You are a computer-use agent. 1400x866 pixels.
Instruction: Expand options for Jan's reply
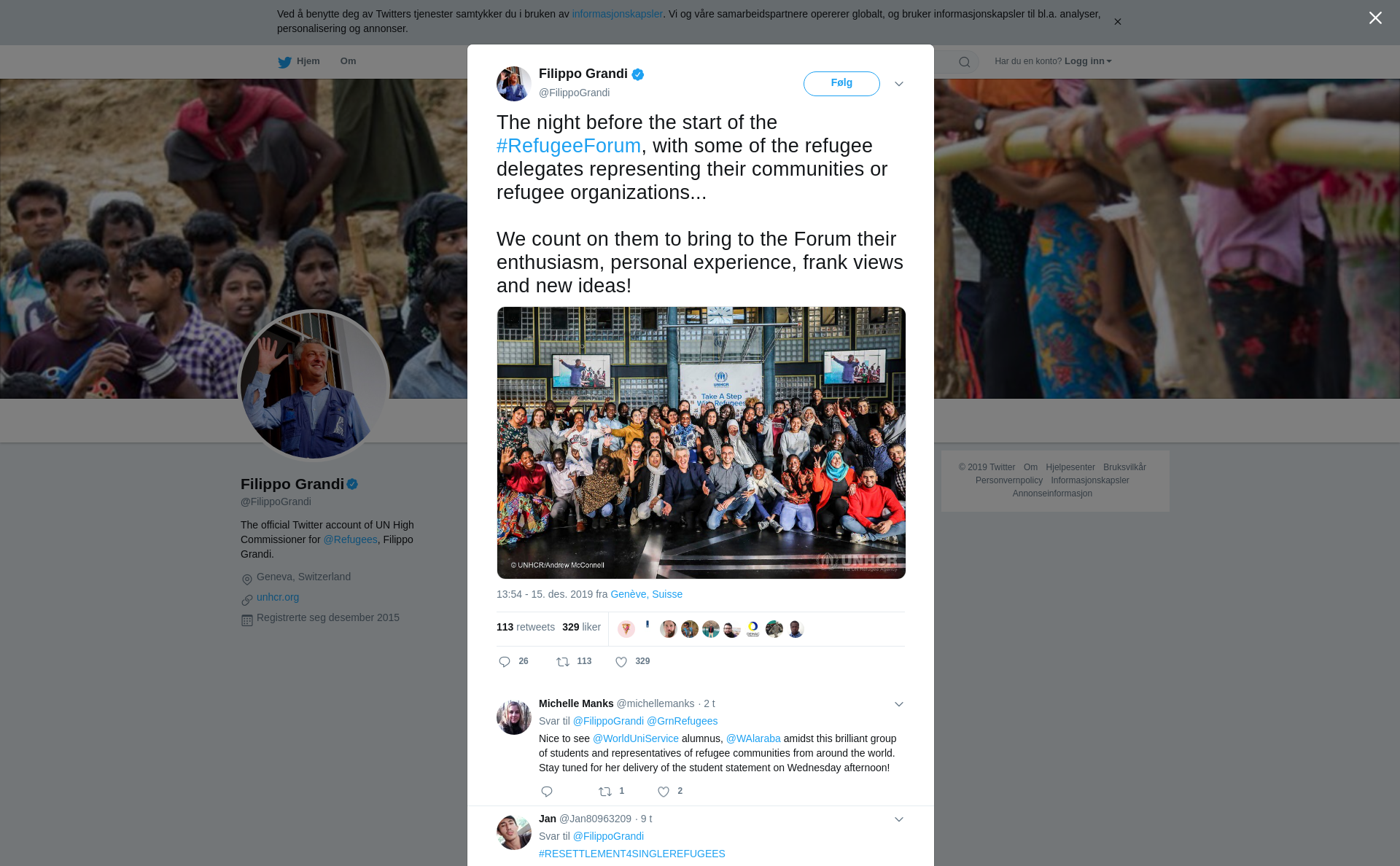click(x=899, y=819)
